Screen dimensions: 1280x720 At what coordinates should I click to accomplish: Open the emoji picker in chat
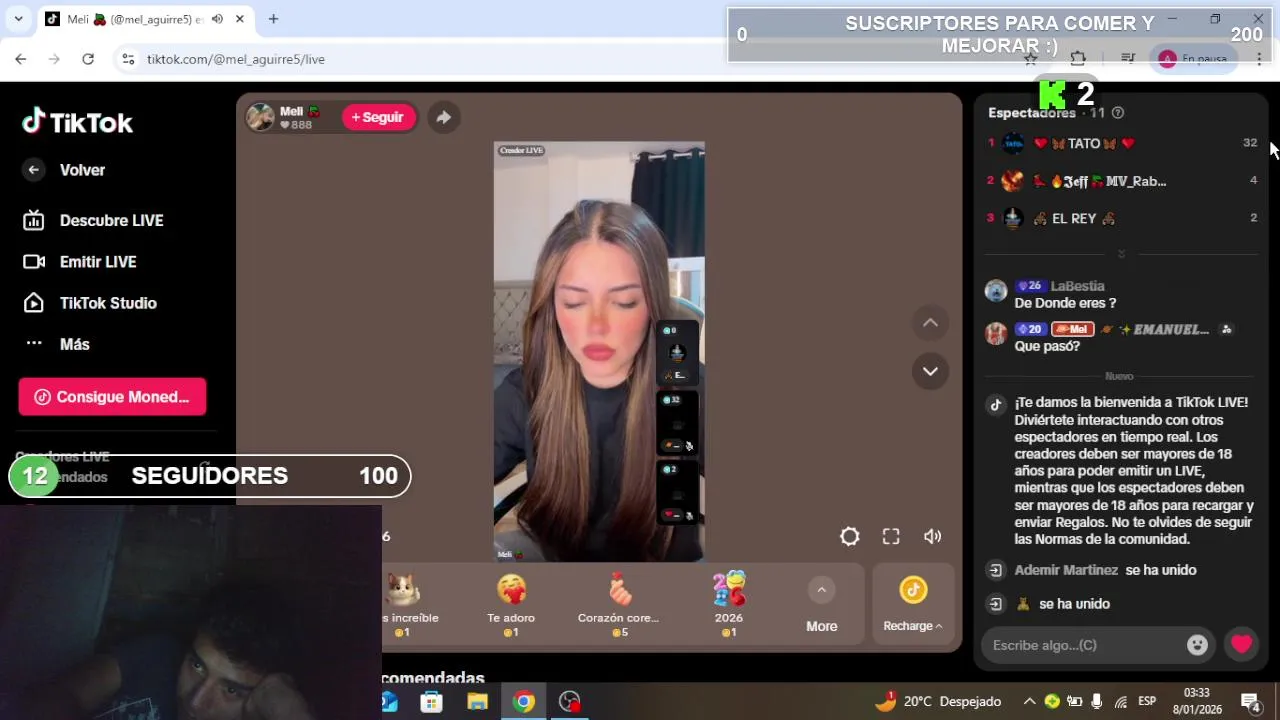click(1197, 645)
